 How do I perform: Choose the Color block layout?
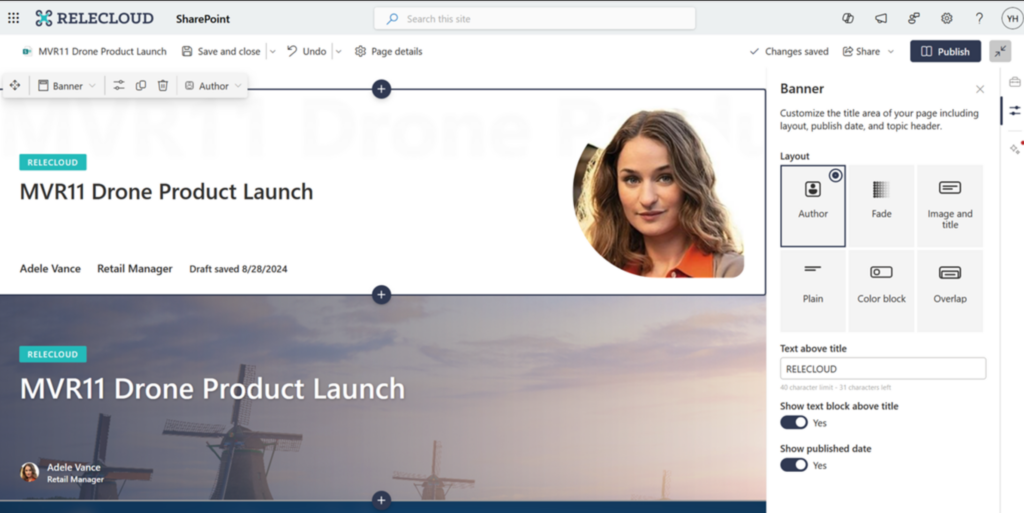click(x=881, y=291)
